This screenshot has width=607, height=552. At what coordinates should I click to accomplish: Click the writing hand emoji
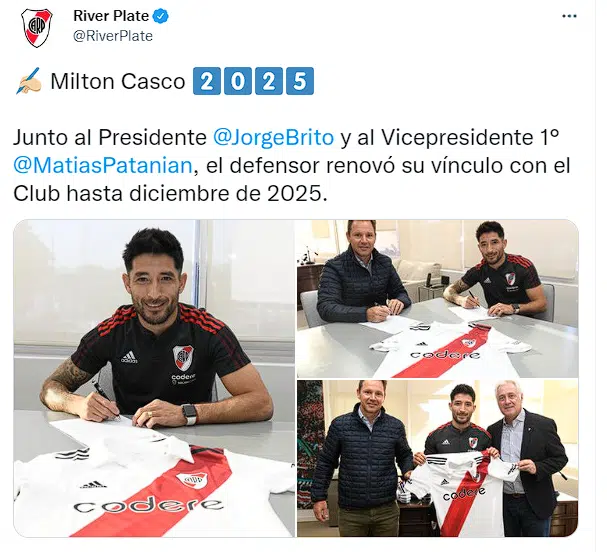[x=28, y=81]
